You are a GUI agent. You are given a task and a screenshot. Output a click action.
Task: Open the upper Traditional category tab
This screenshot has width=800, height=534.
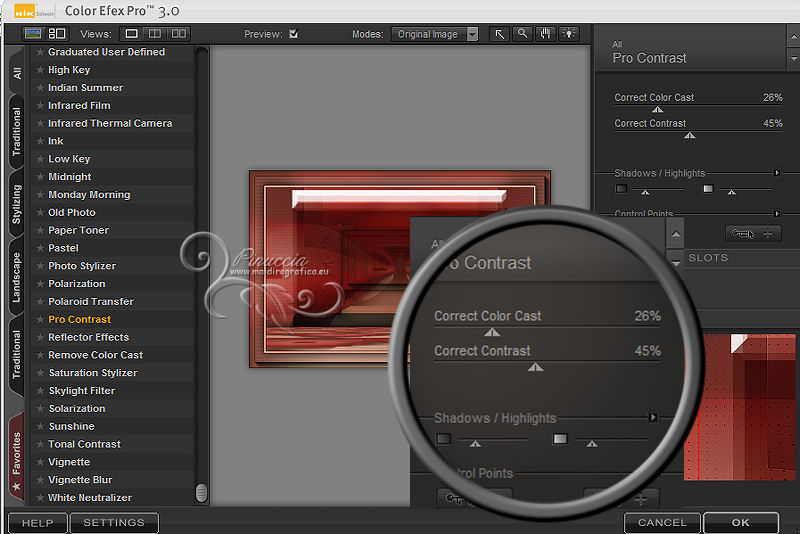point(17,132)
